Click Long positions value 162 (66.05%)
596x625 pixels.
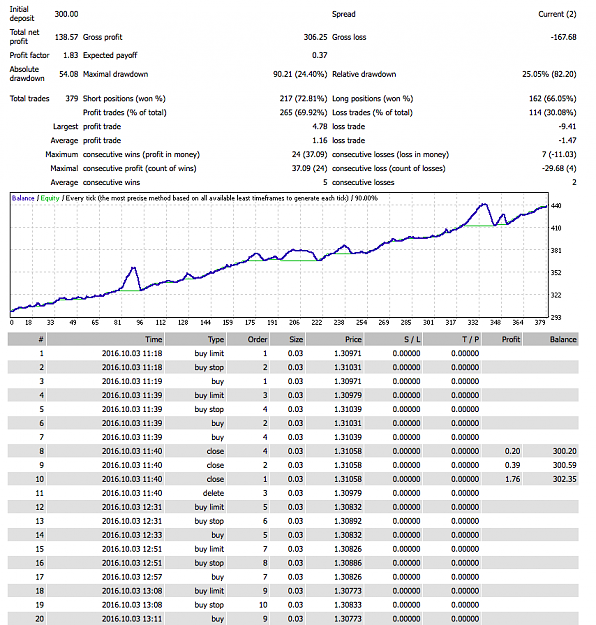(553, 98)
